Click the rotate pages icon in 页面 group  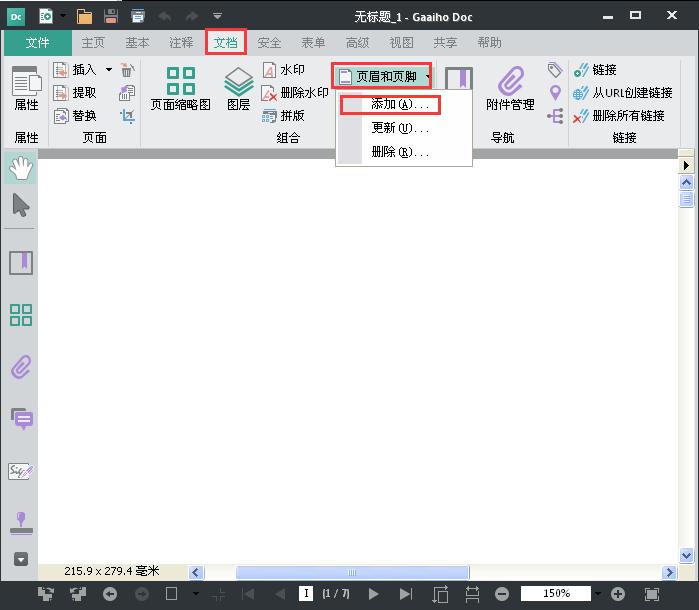[127, 93]
